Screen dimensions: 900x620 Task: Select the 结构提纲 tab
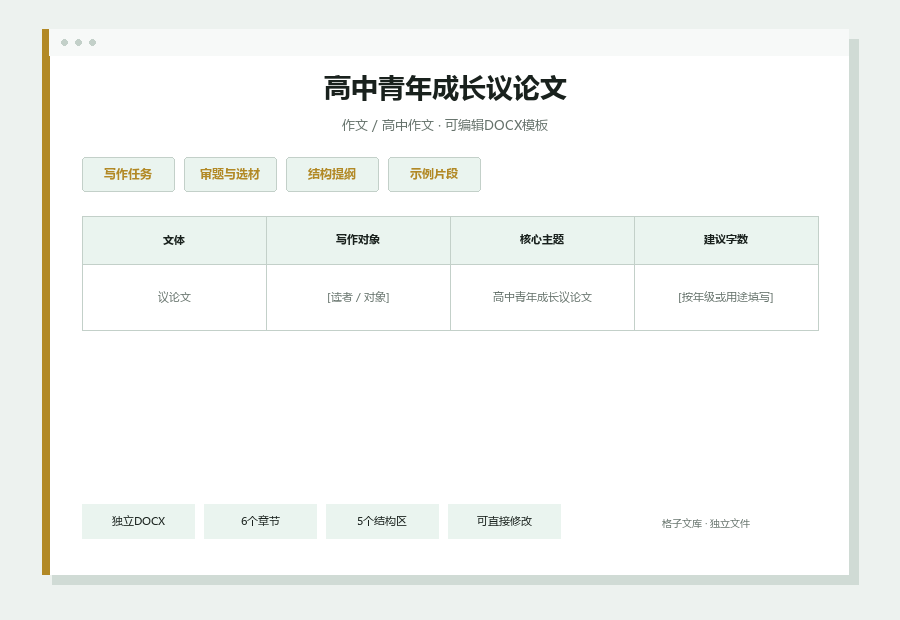pos(332,174)
